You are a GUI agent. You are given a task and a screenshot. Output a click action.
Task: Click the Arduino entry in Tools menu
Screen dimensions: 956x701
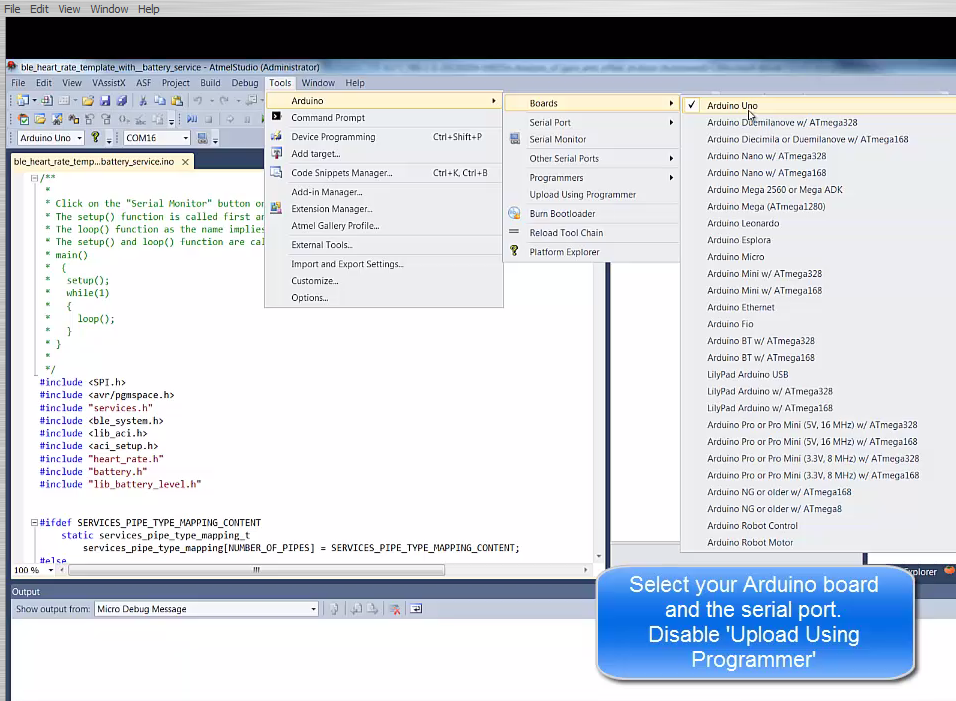[x=383, y=101]
